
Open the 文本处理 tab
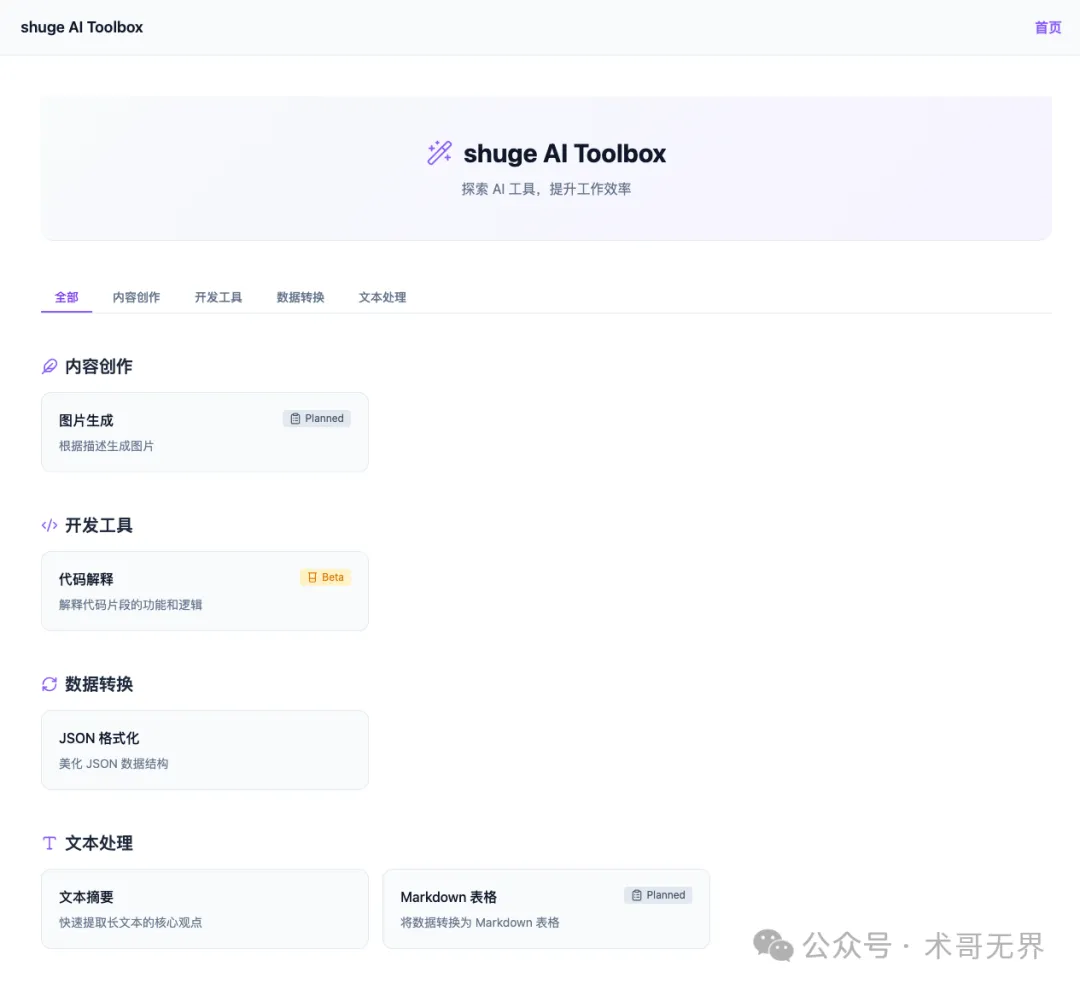pyautogui.click(x=382, y=298)
